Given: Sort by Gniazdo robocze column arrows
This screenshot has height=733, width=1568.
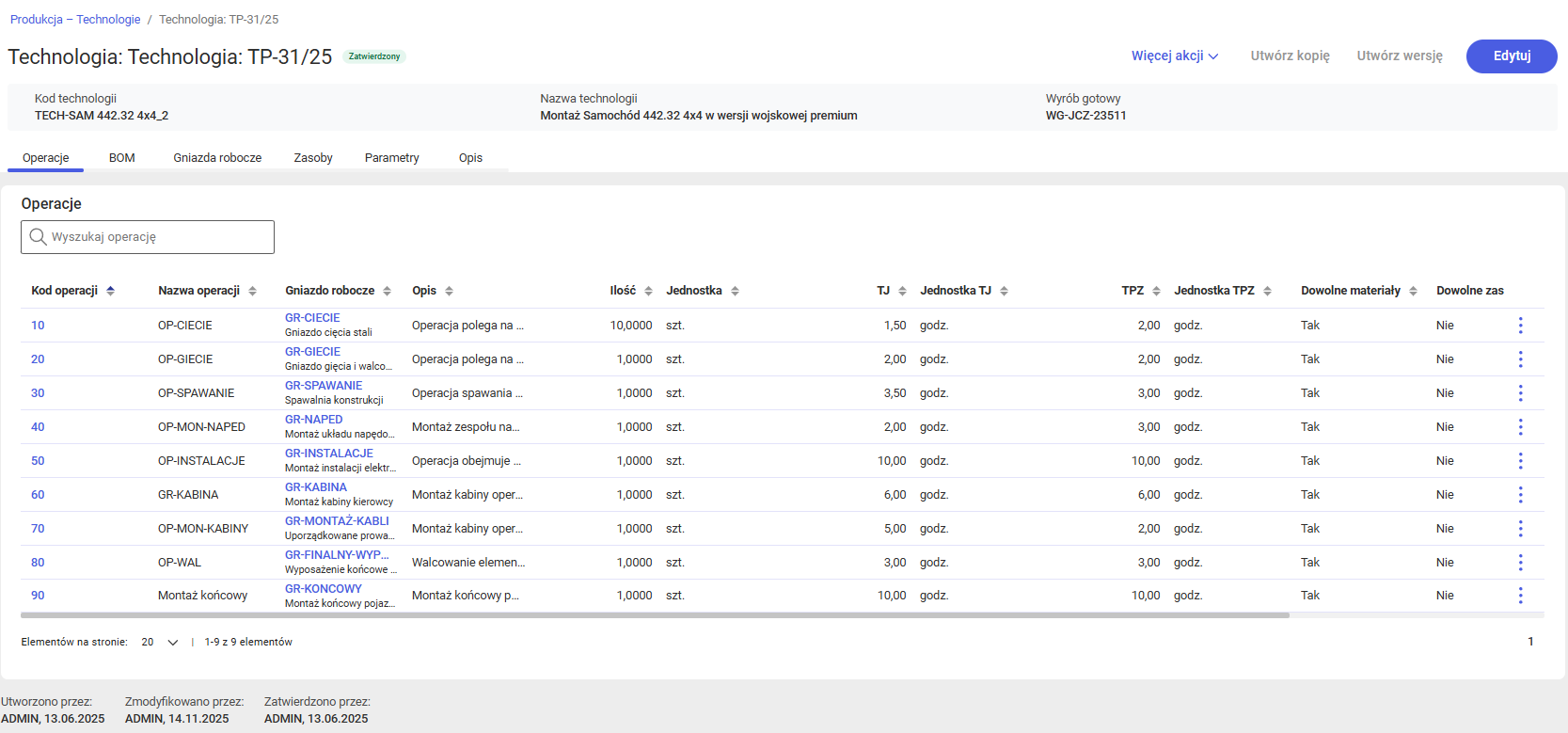Looking at the screenshot, I should click(387, 291).
